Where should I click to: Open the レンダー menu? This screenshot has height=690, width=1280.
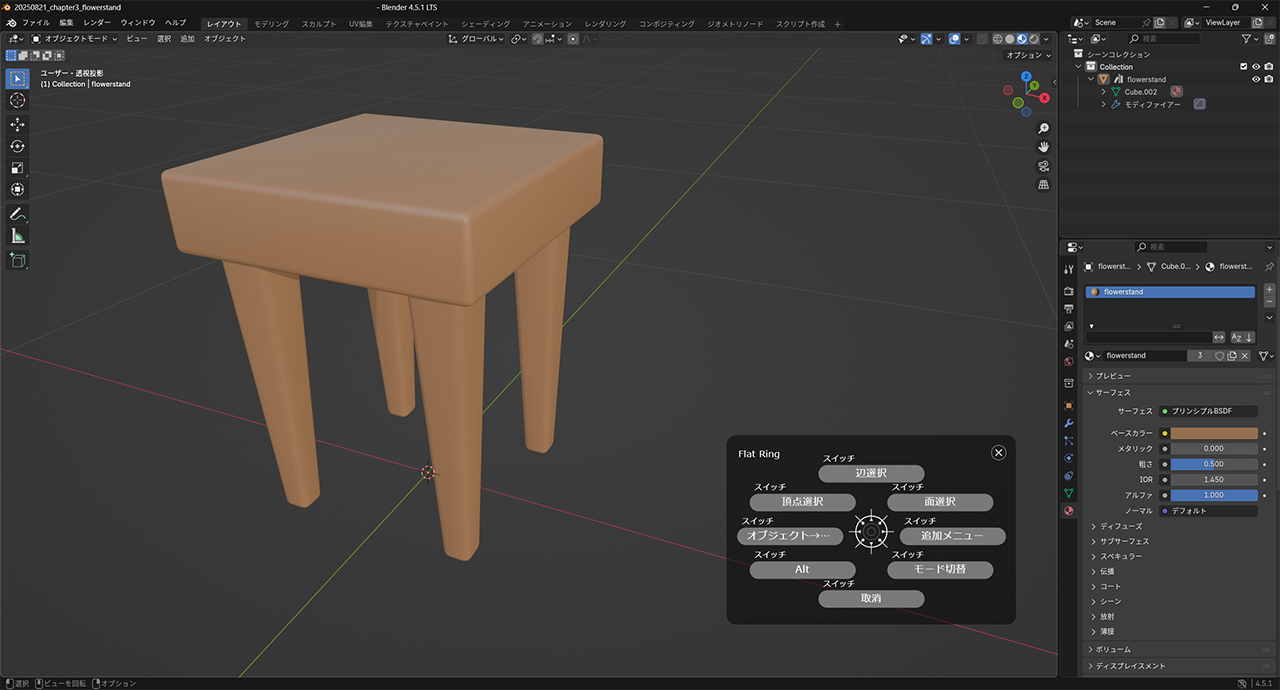[97, 23]
